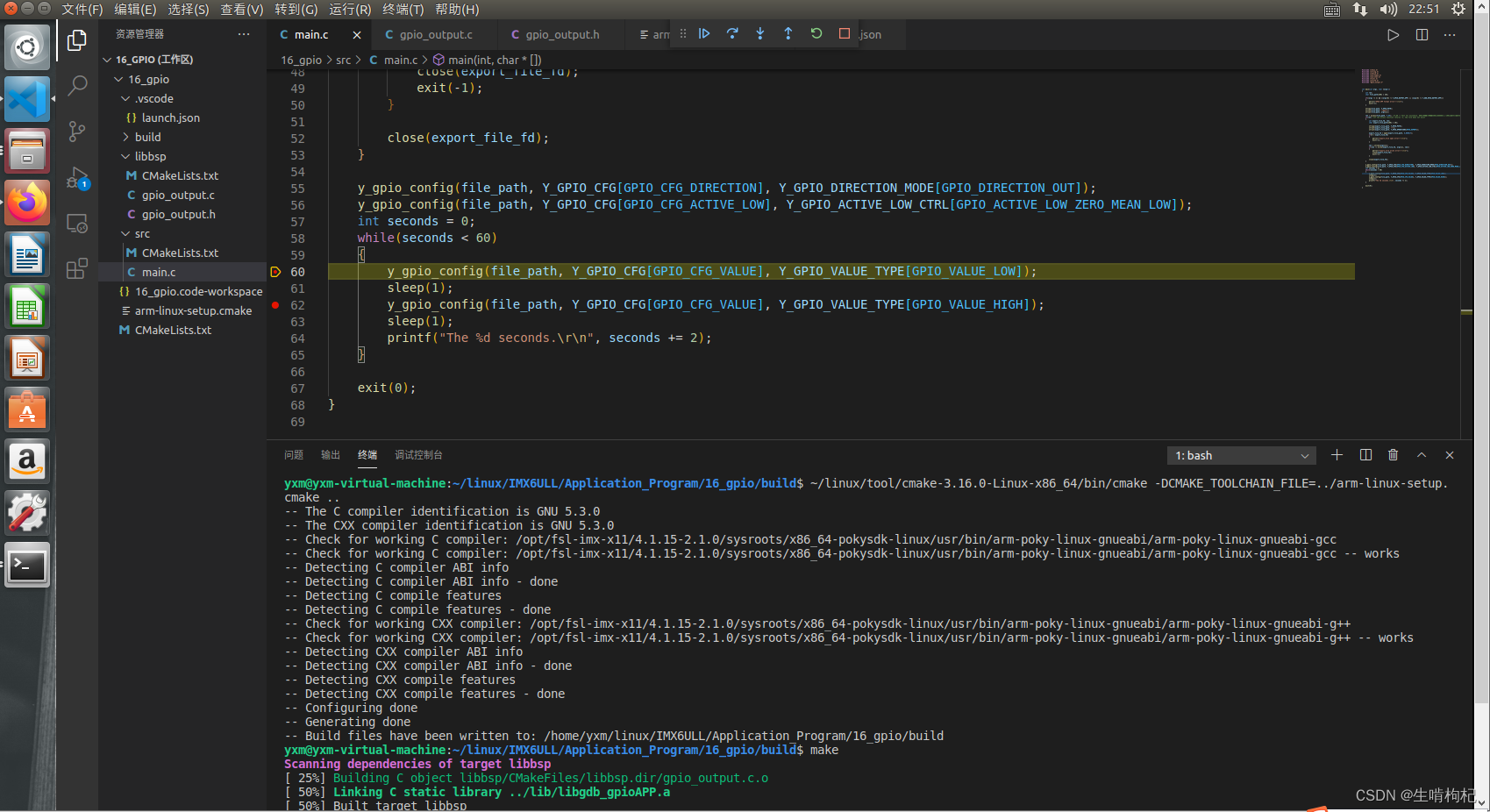Open launch.json in the explorer
The width and height of the screenshot is (1490, 812).
coord(171,118)
